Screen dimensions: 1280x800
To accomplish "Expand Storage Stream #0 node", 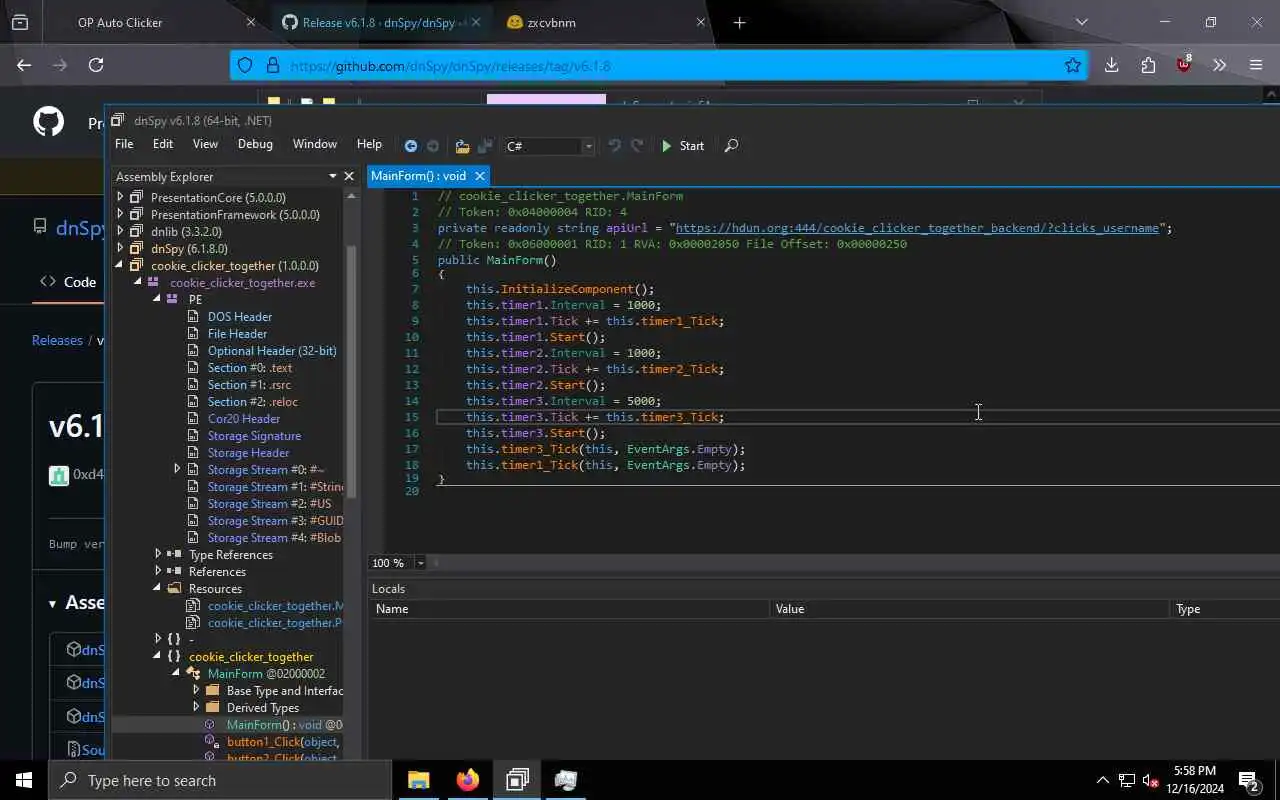I will pyautogui.click(x=177, y=470).
